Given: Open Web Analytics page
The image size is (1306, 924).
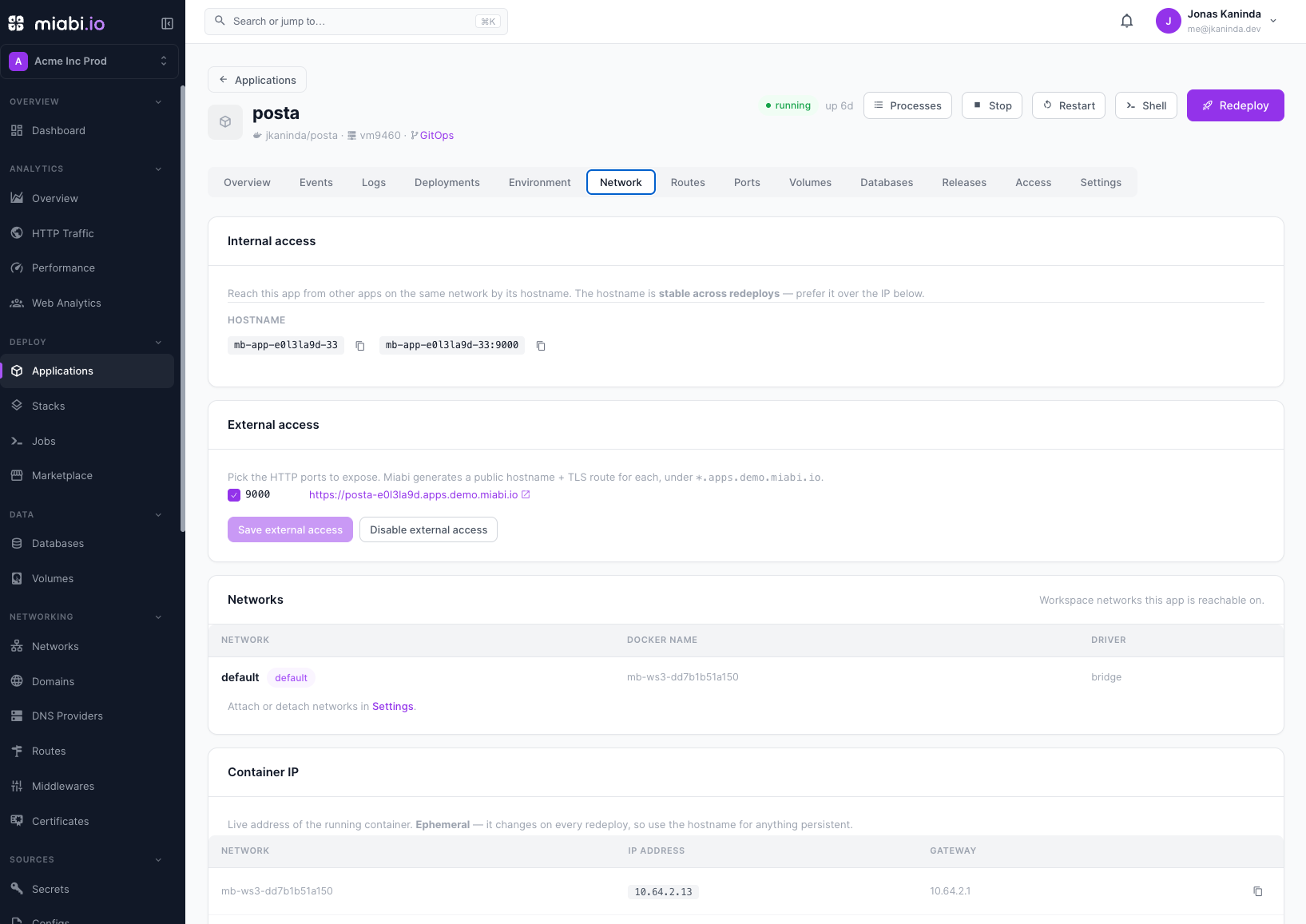Looking at the screenshot, I should pyautogui.click(x=87, y=303).
